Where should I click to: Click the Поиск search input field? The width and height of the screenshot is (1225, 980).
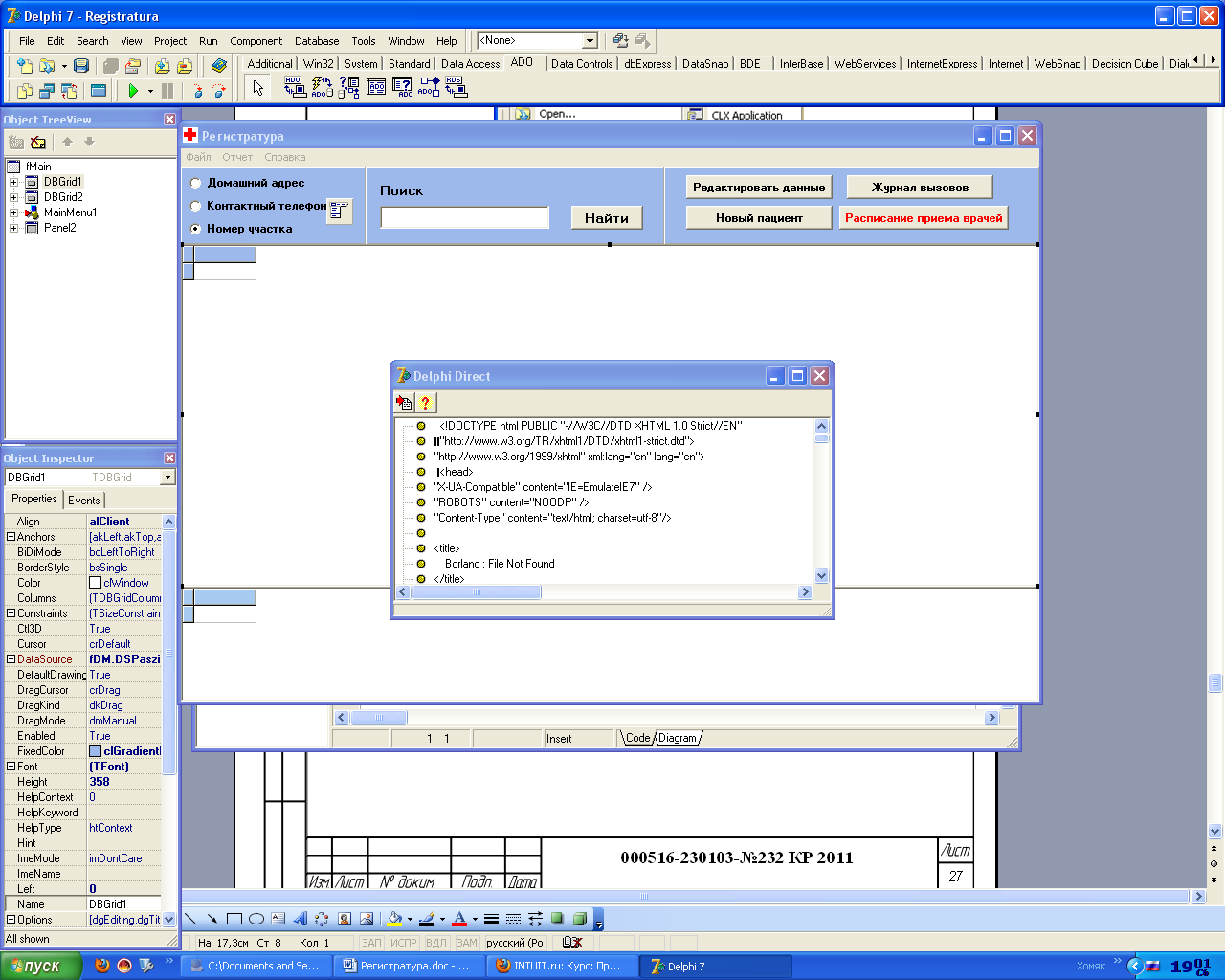coord(465,218)
